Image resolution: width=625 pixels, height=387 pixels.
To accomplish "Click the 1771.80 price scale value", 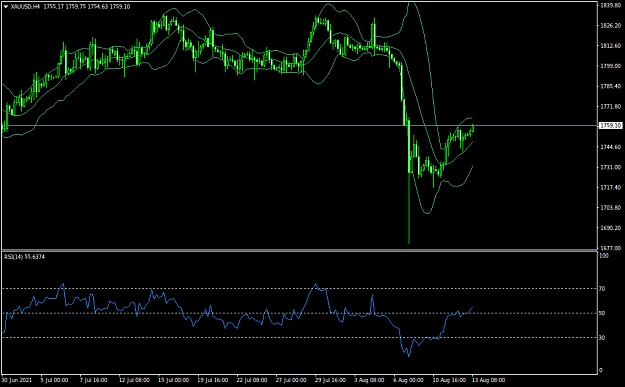I will click(611, 106).
